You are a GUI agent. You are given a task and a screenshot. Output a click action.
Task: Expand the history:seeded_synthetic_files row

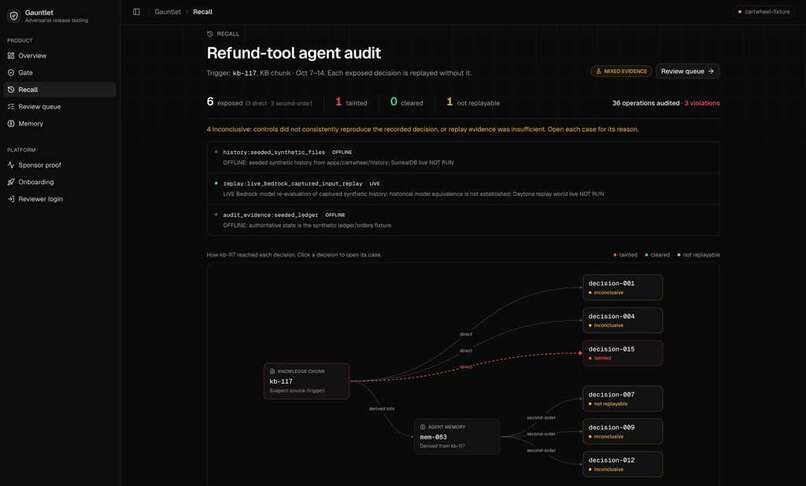[x=463, y=157]
